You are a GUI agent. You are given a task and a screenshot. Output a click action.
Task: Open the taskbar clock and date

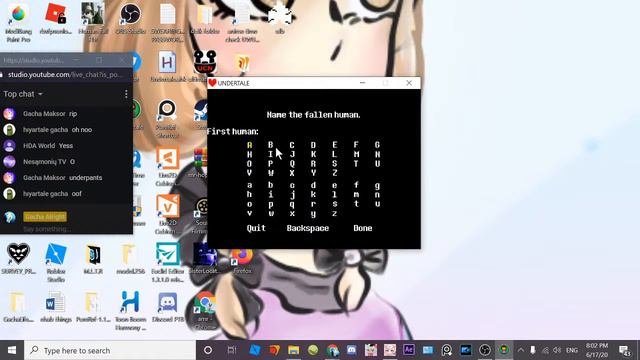[597, 350]
